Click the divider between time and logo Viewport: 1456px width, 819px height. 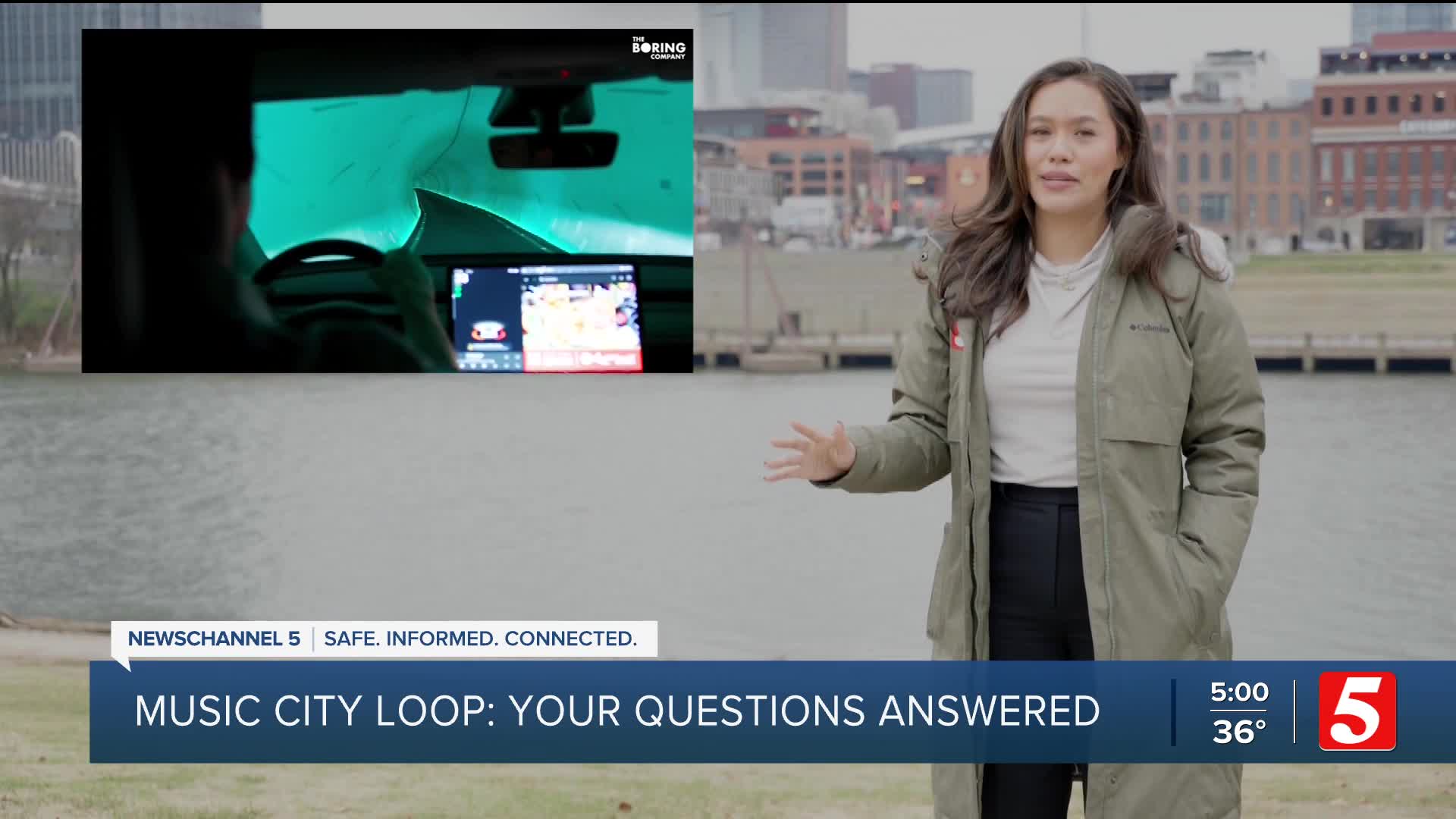coord(1295,711)
